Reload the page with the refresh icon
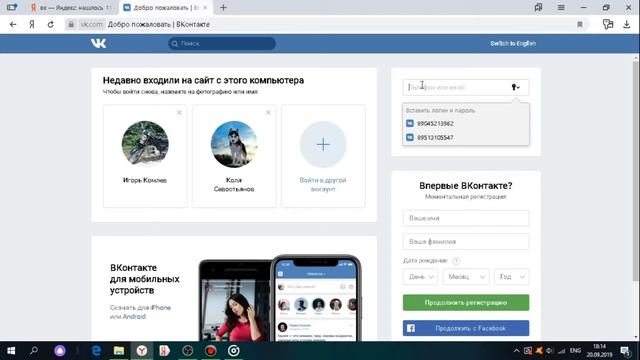 pos(51,24)
